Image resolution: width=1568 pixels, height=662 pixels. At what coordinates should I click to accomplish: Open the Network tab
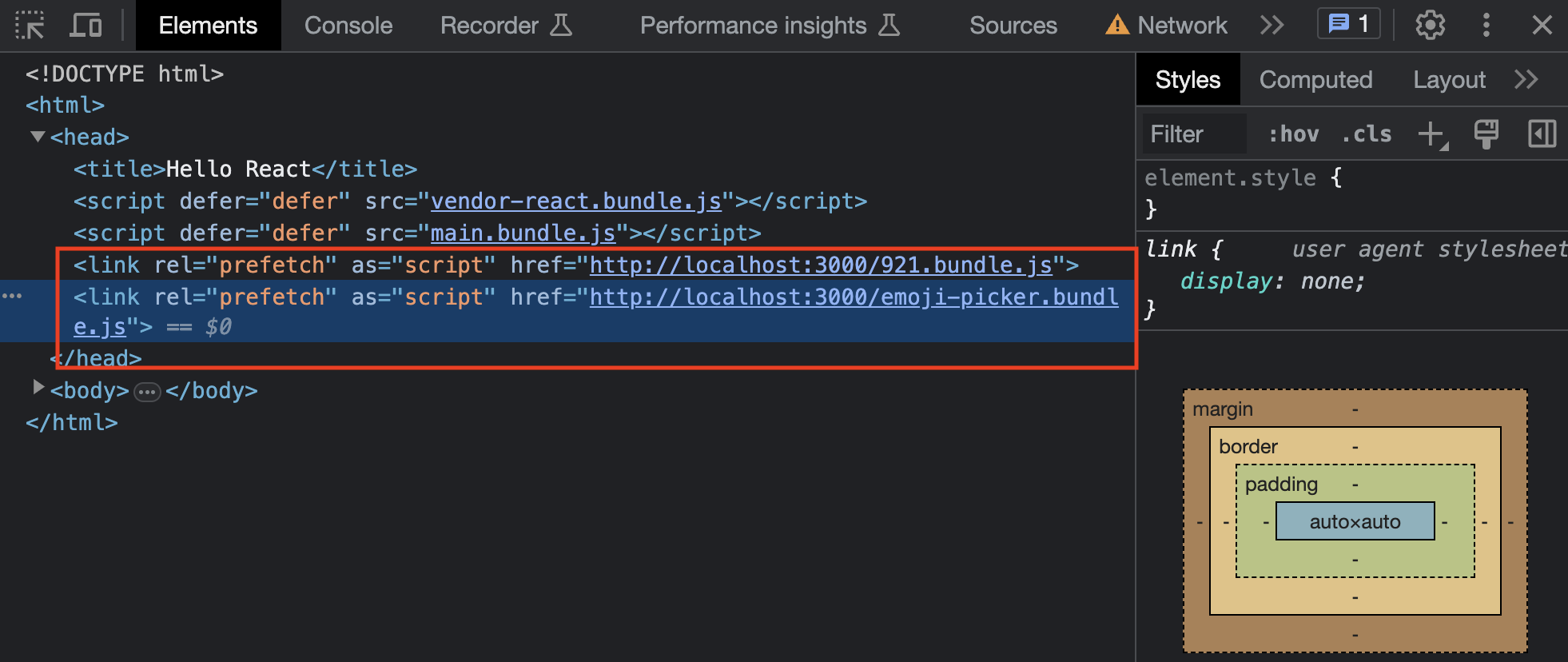click(1166, 25)
